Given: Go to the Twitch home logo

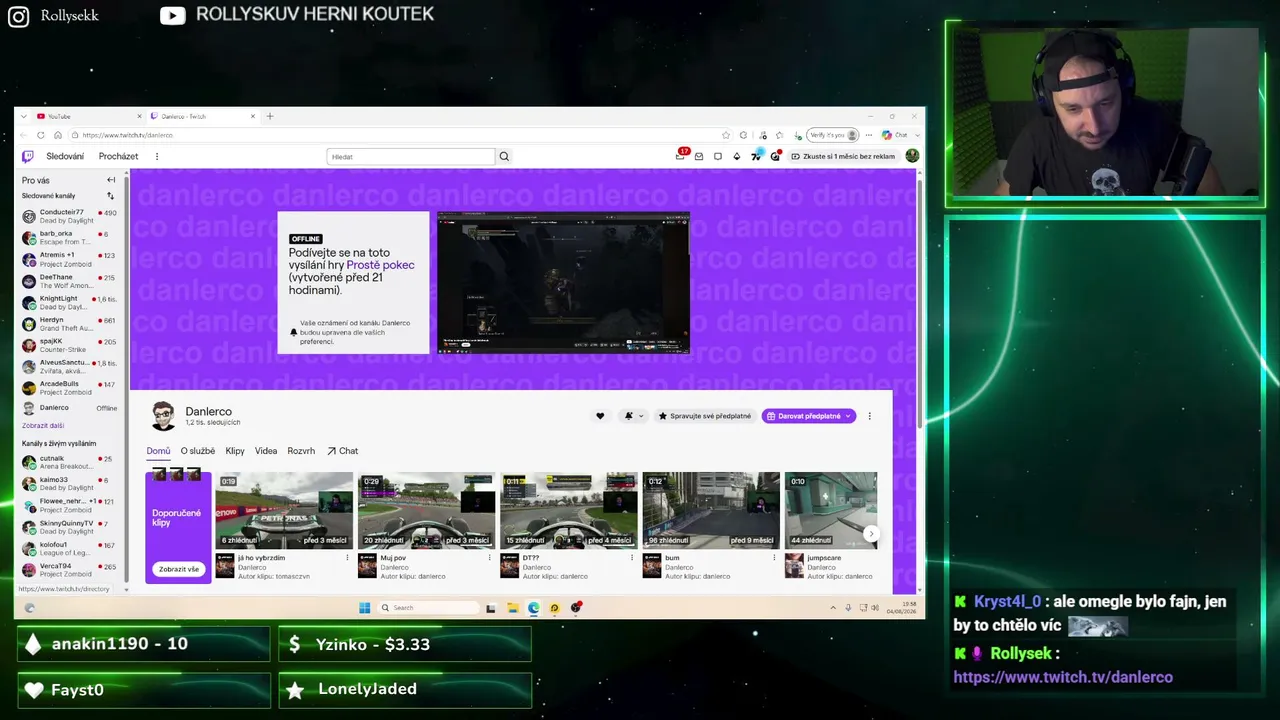Looking at the screenshot, I should click(28, 156).
